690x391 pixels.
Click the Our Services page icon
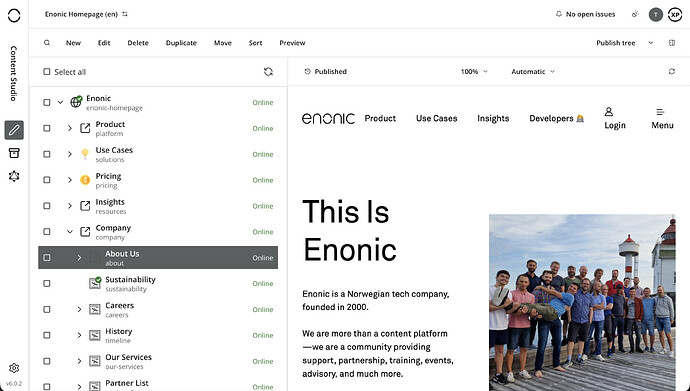coord(95,361)
